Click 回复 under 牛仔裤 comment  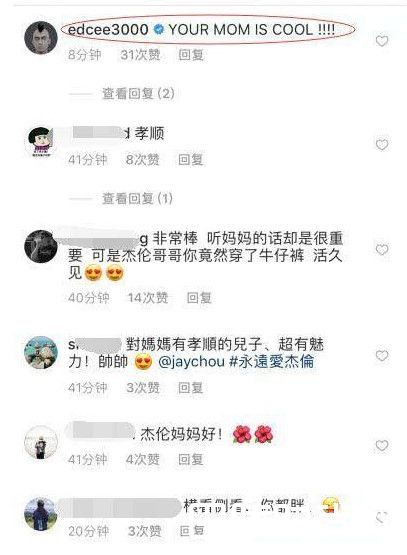point(199,298)
